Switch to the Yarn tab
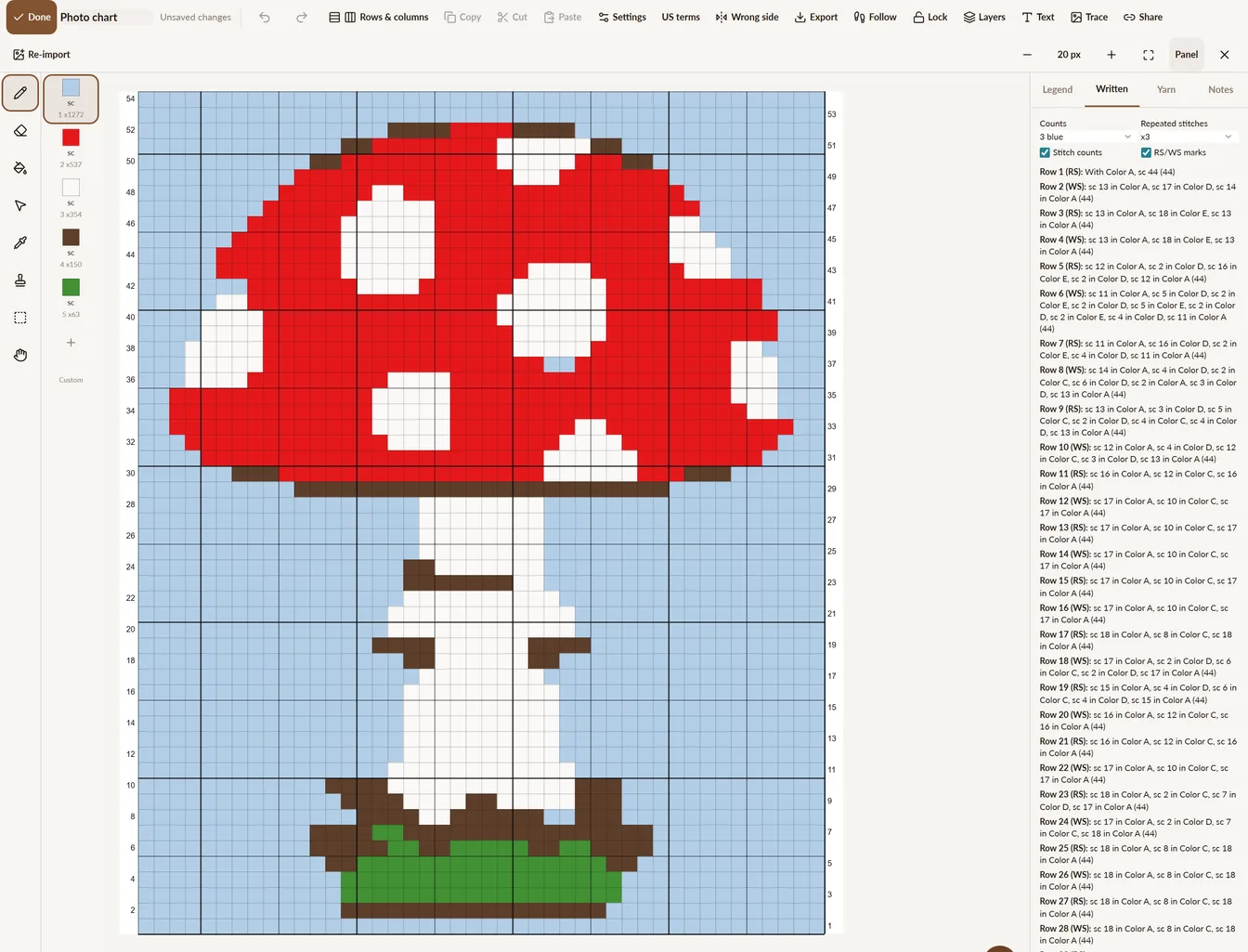Screen dimensions: 1248x952 coord(1166,89)
